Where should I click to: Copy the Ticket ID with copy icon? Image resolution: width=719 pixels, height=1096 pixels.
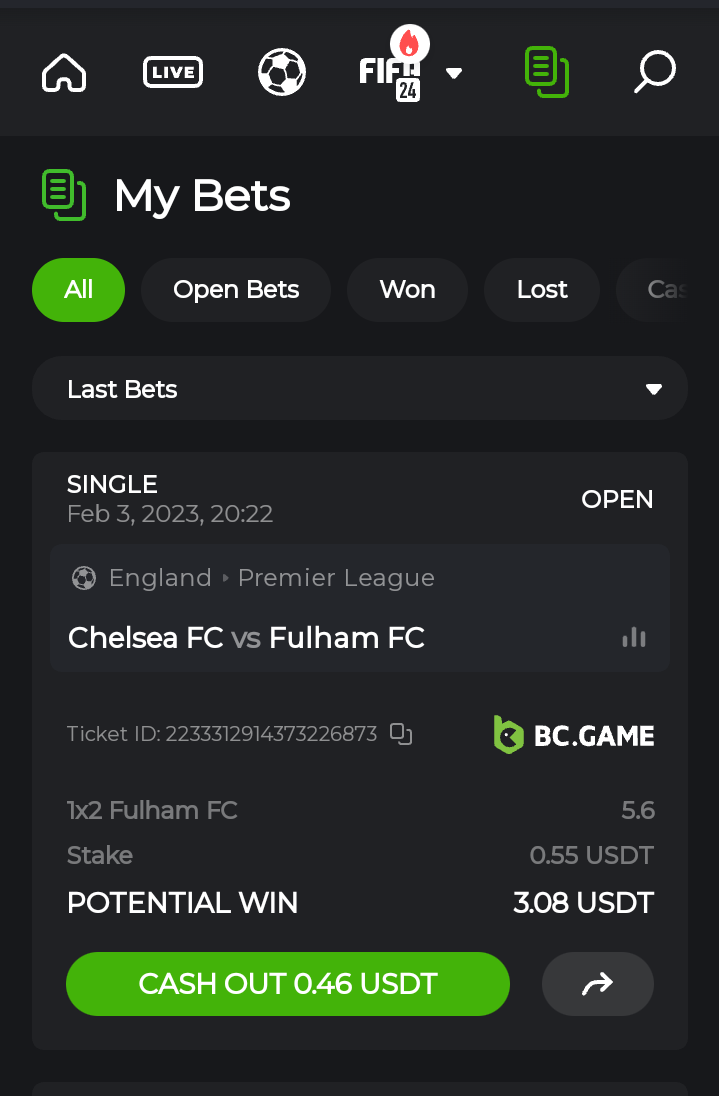pyautogui.click(x=401, y=734)
